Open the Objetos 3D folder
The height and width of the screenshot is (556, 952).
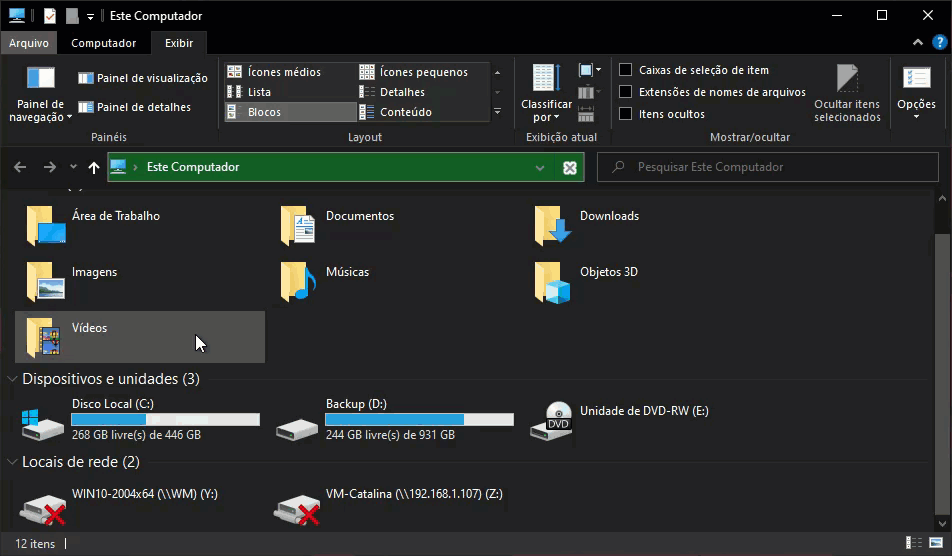(x=647, y=281)
